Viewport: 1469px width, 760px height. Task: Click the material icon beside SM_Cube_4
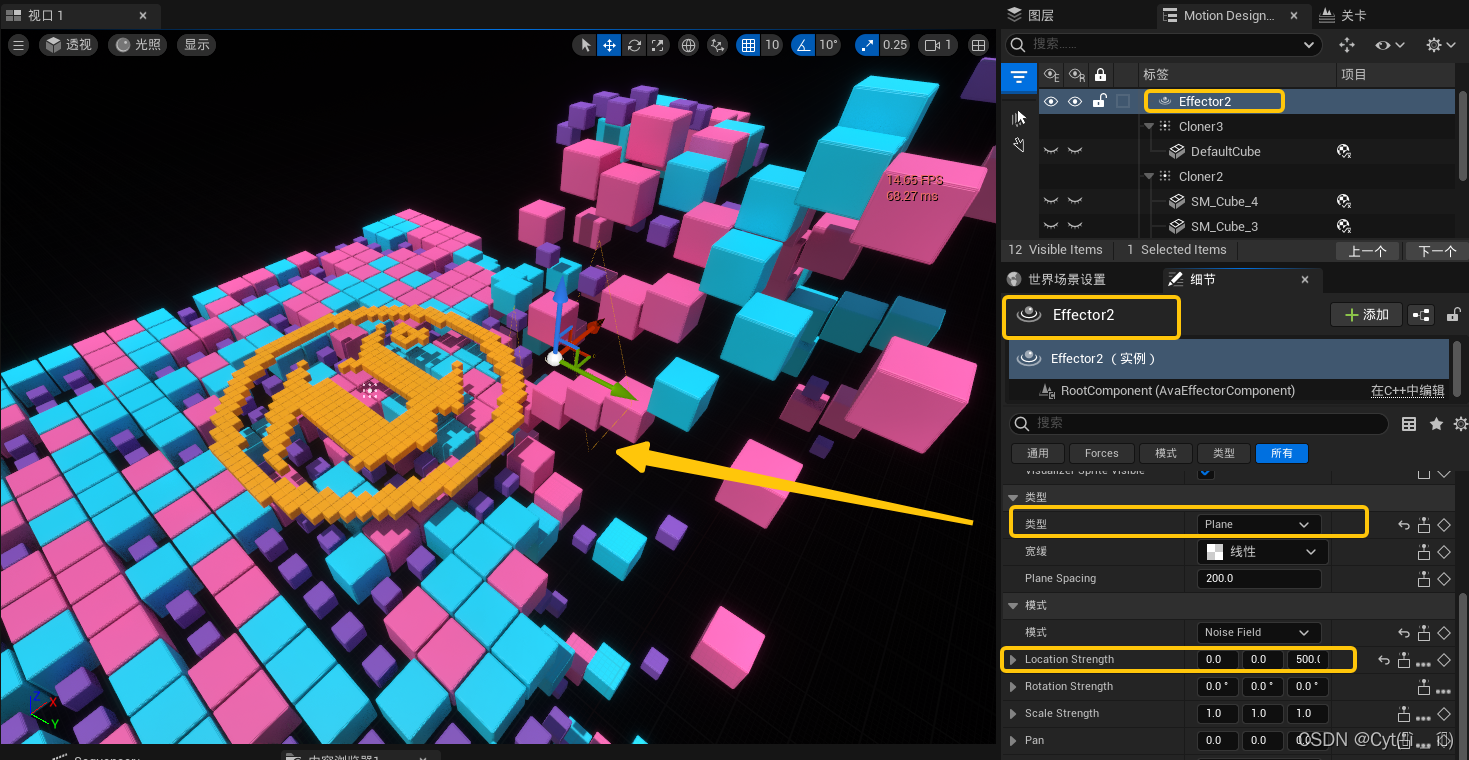tap(1344, 201)
